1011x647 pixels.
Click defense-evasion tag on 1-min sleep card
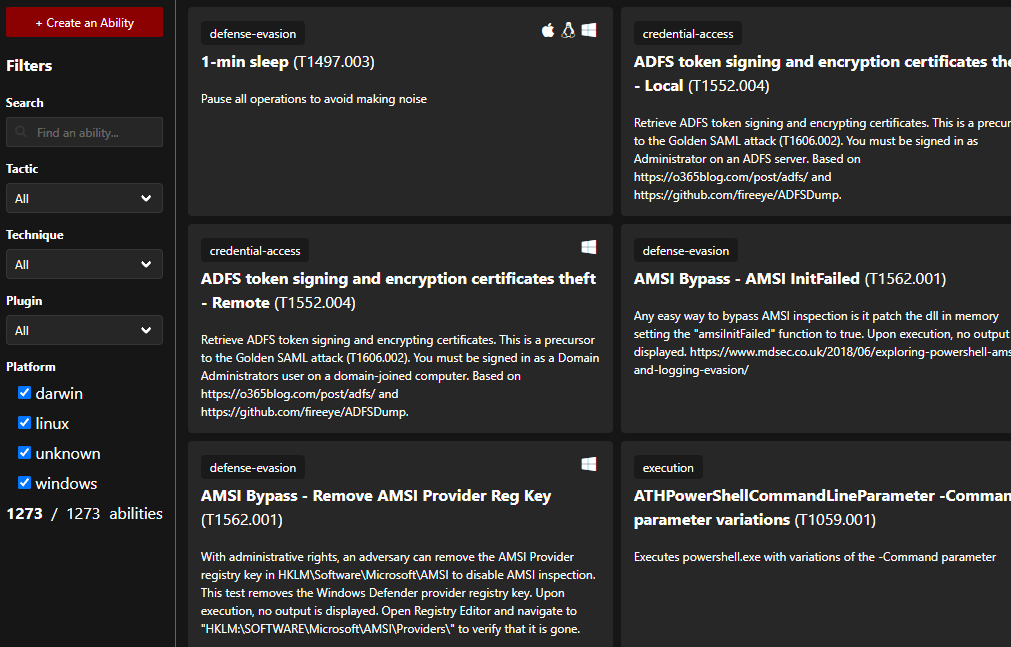tap(253, 34)
